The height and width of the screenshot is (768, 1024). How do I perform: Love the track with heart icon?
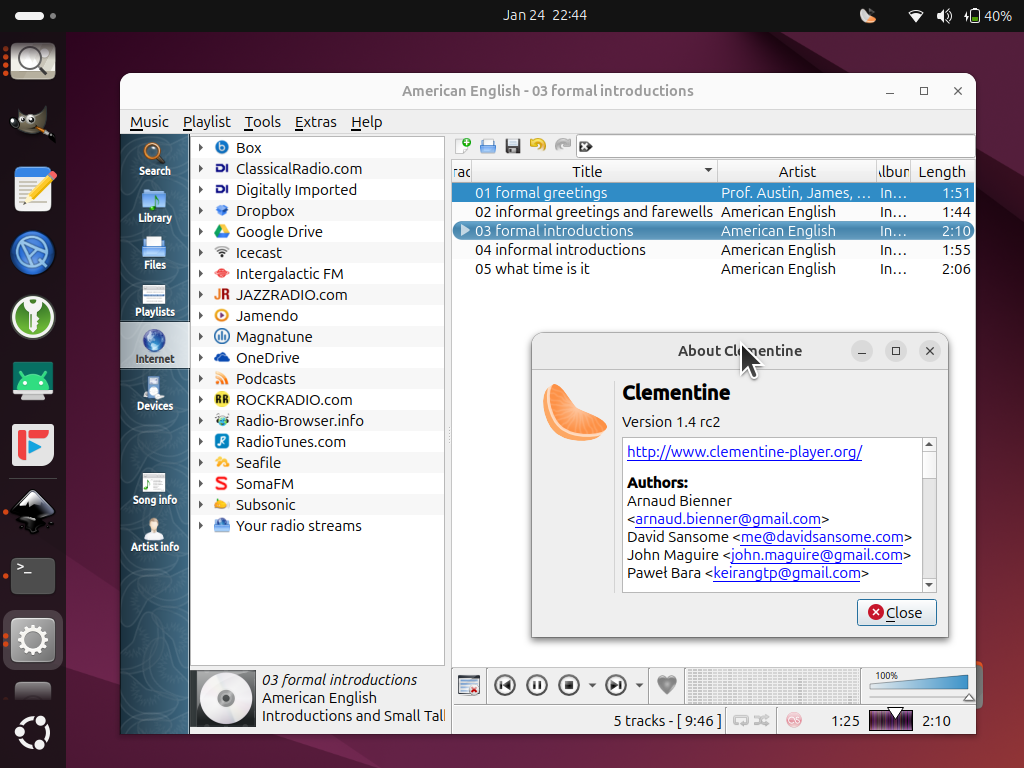pos(666,685)
